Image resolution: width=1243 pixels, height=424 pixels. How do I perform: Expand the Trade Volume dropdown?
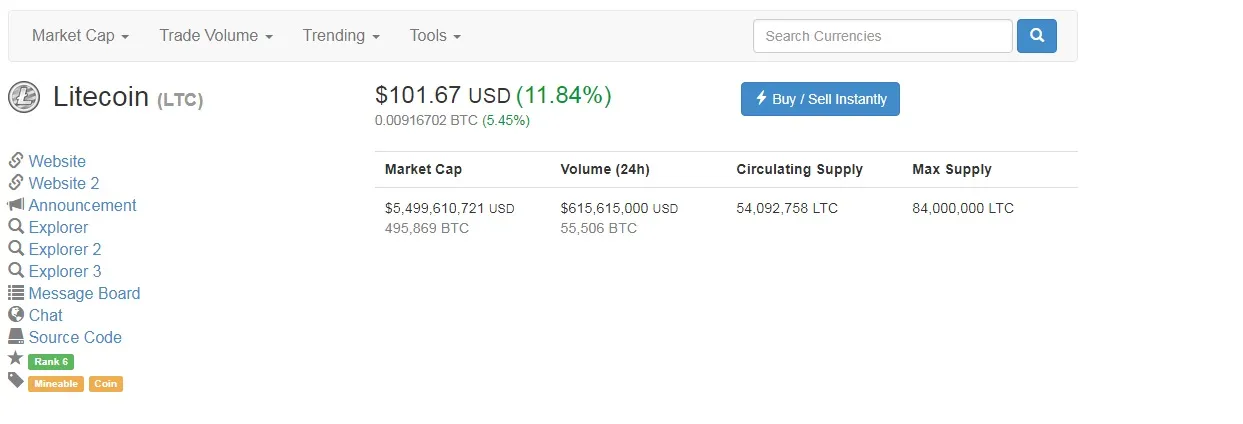coord(216,35)
